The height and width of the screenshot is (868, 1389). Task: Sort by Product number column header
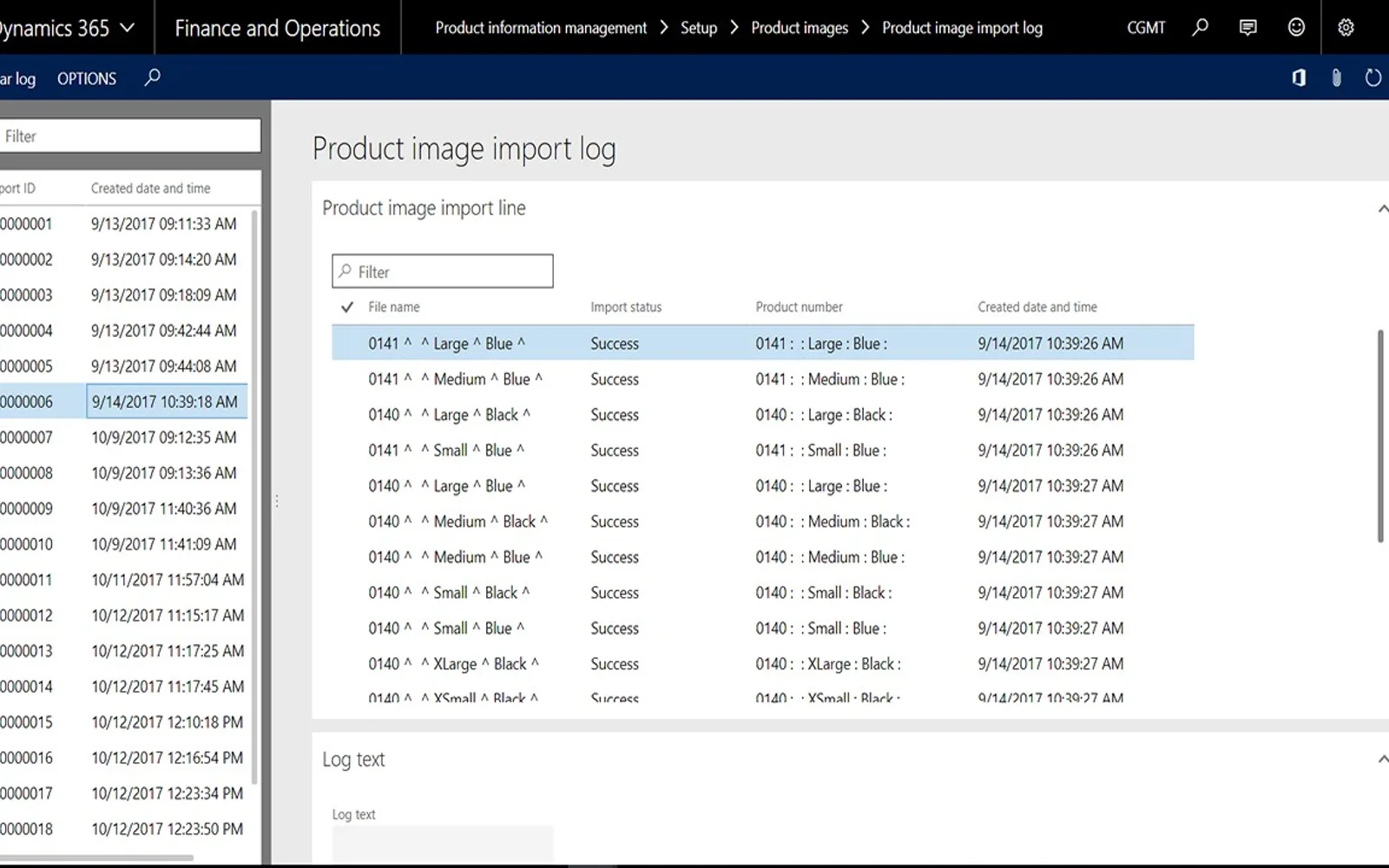[x=799, y=307]
